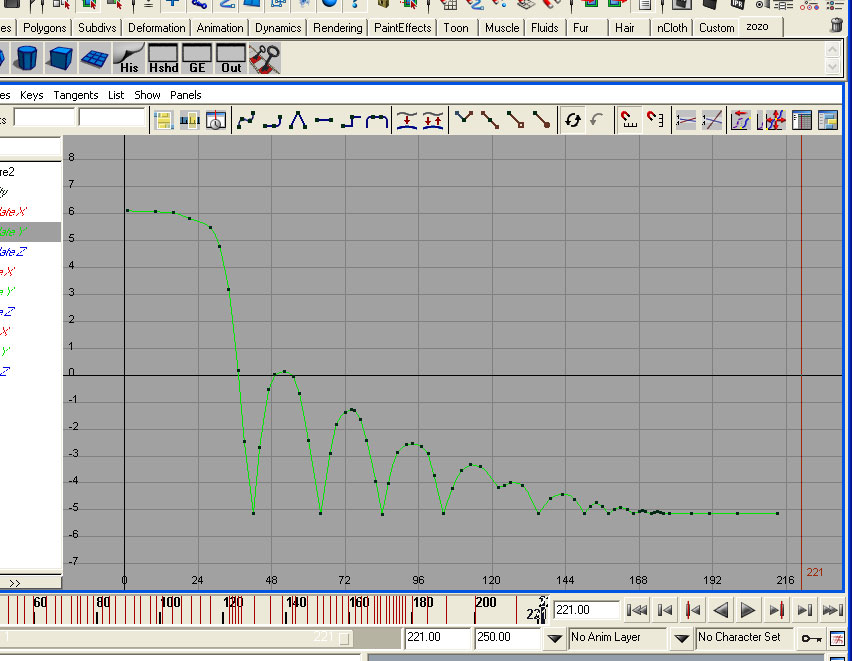Open the Panels menu
Image resolution: width=852 pixels, height=661 pixels.
click(x=186, y=95)
